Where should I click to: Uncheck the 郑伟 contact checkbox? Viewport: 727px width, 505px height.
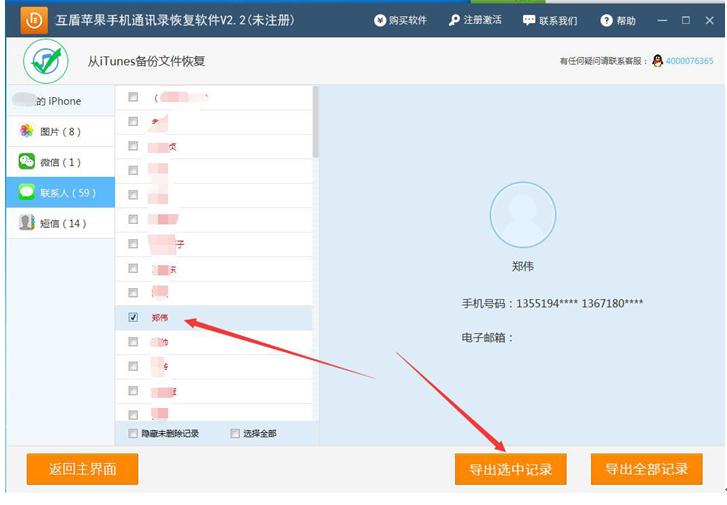coord(133,317)
